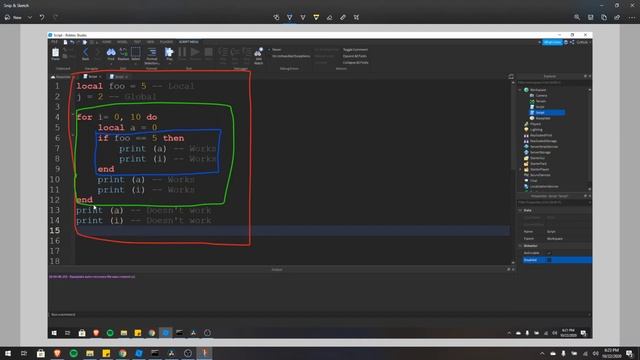
Task: Click the Explorer filter input field
Action: coord(554,82)
